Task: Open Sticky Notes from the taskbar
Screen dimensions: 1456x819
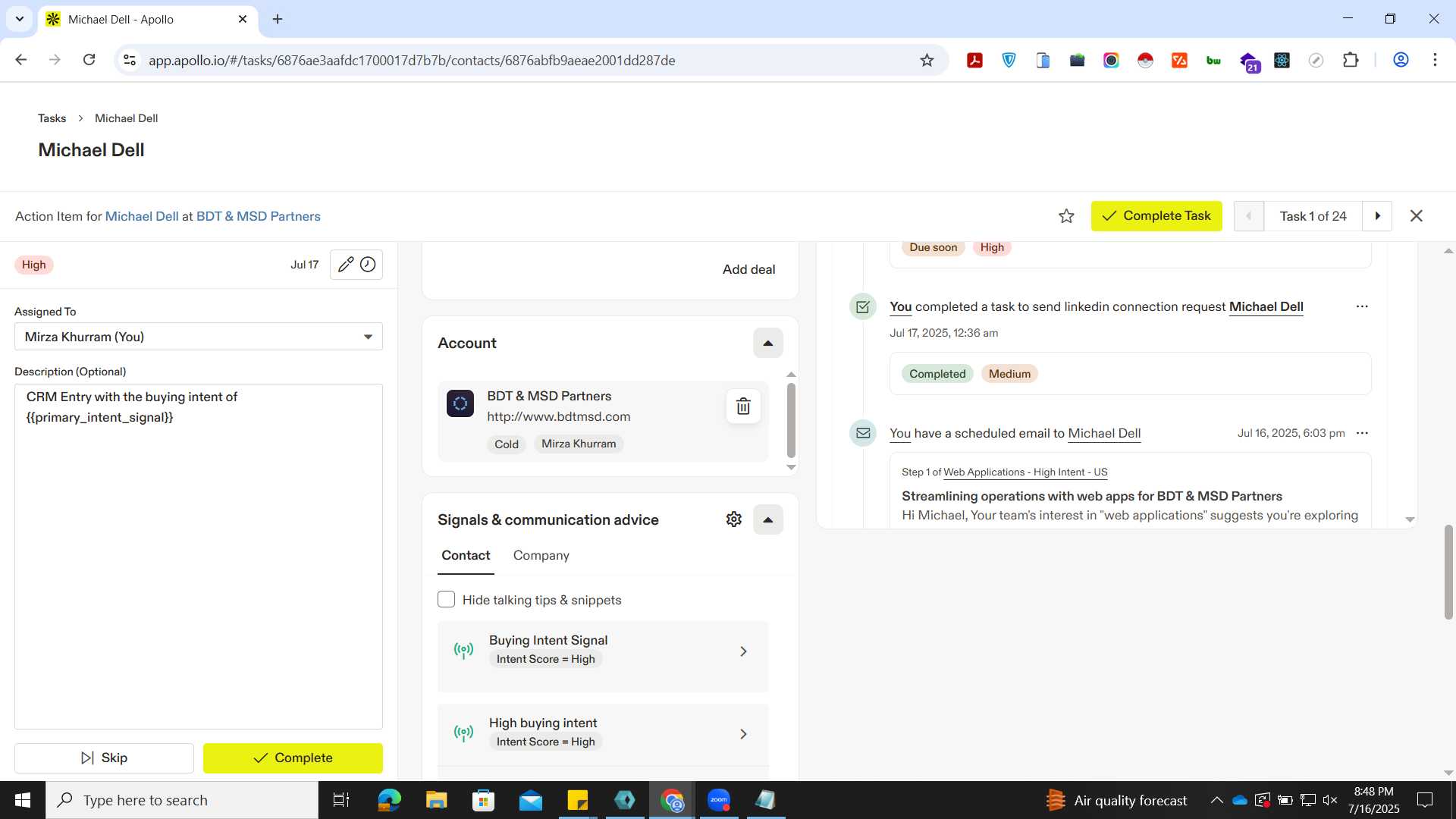Action: pyautogui.click(x=577, y=800)
